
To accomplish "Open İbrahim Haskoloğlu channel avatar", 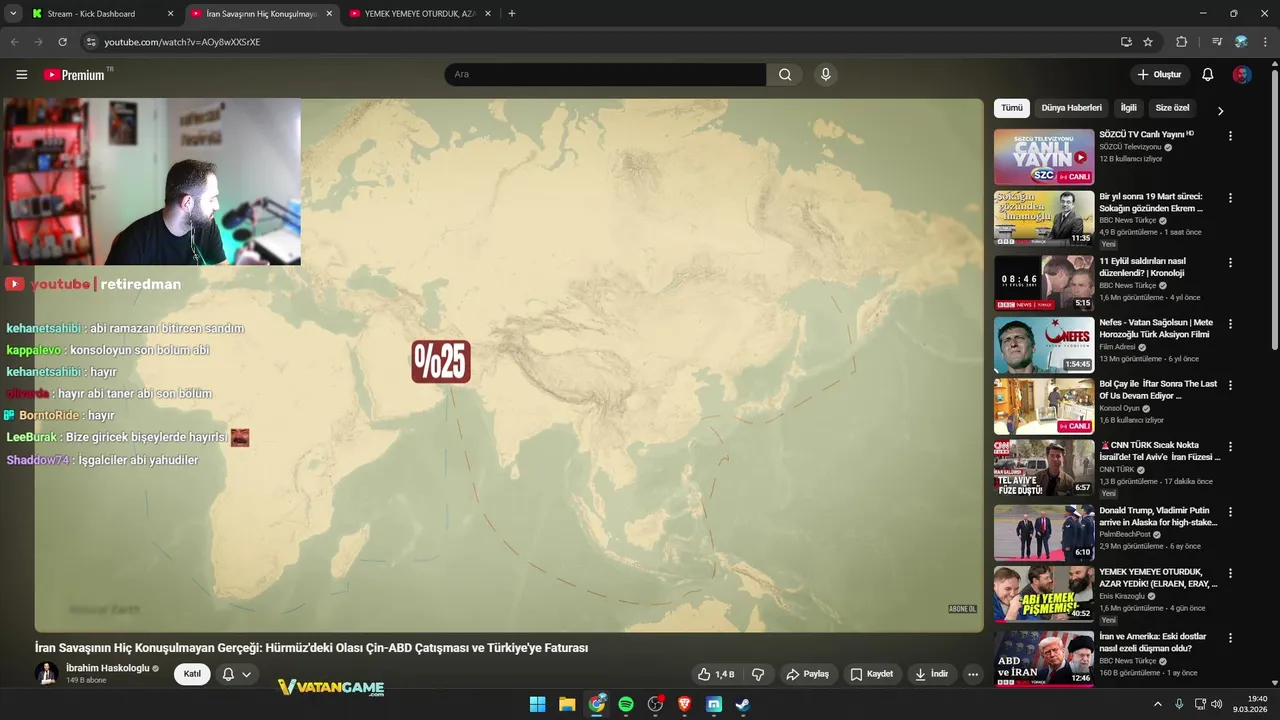I will [x=47, y=673].
